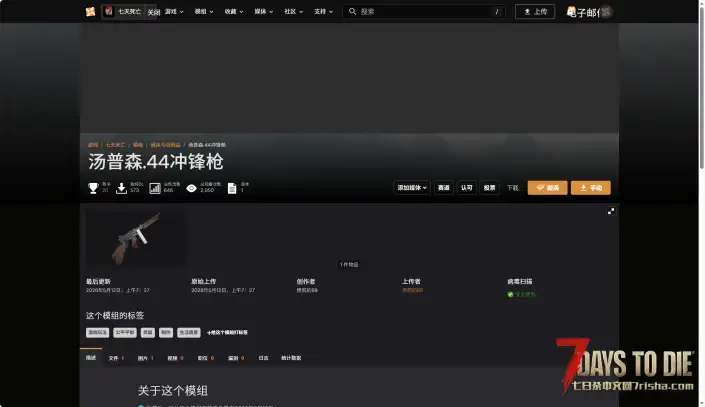Click the Nexus Mods logo icon
705x407 pixels.
click(x=90, y=12)
